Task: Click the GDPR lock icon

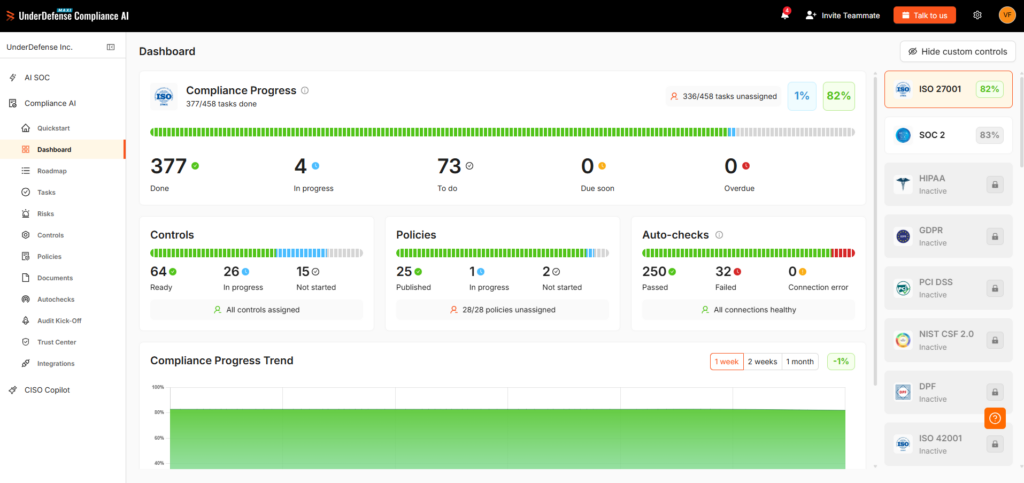Action: coord(995,236)
